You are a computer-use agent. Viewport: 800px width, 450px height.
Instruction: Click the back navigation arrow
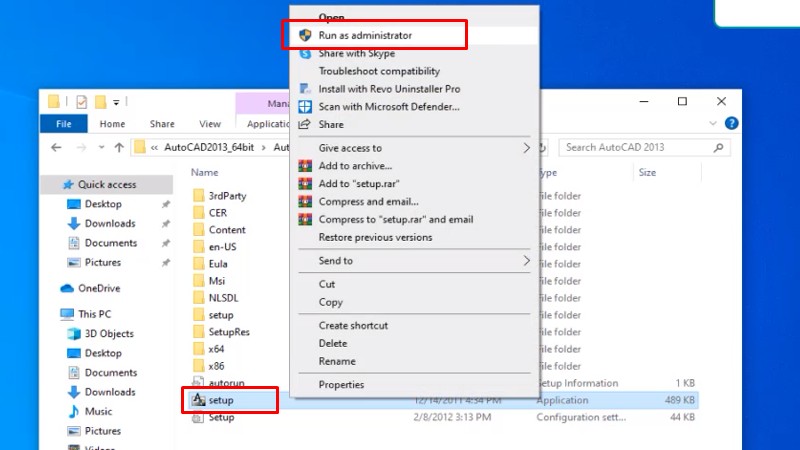[x=55, y=147]
